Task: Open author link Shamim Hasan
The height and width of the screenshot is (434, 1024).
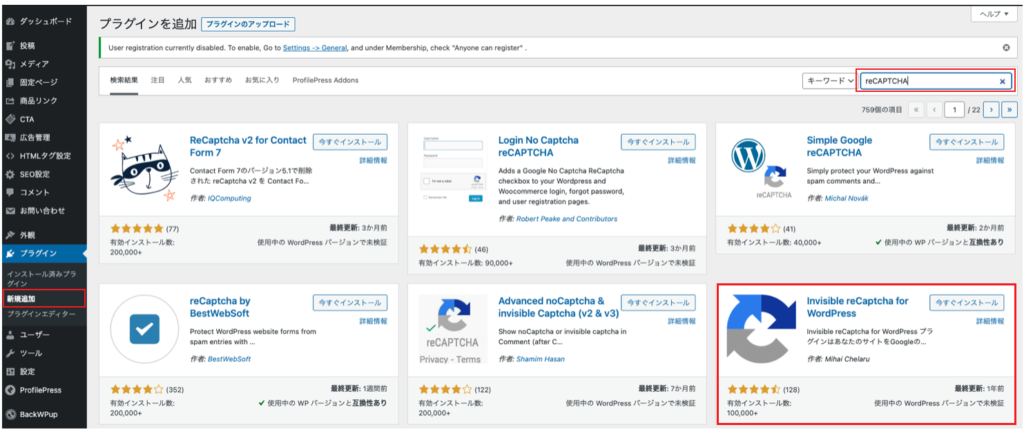Action: point(540,359)
